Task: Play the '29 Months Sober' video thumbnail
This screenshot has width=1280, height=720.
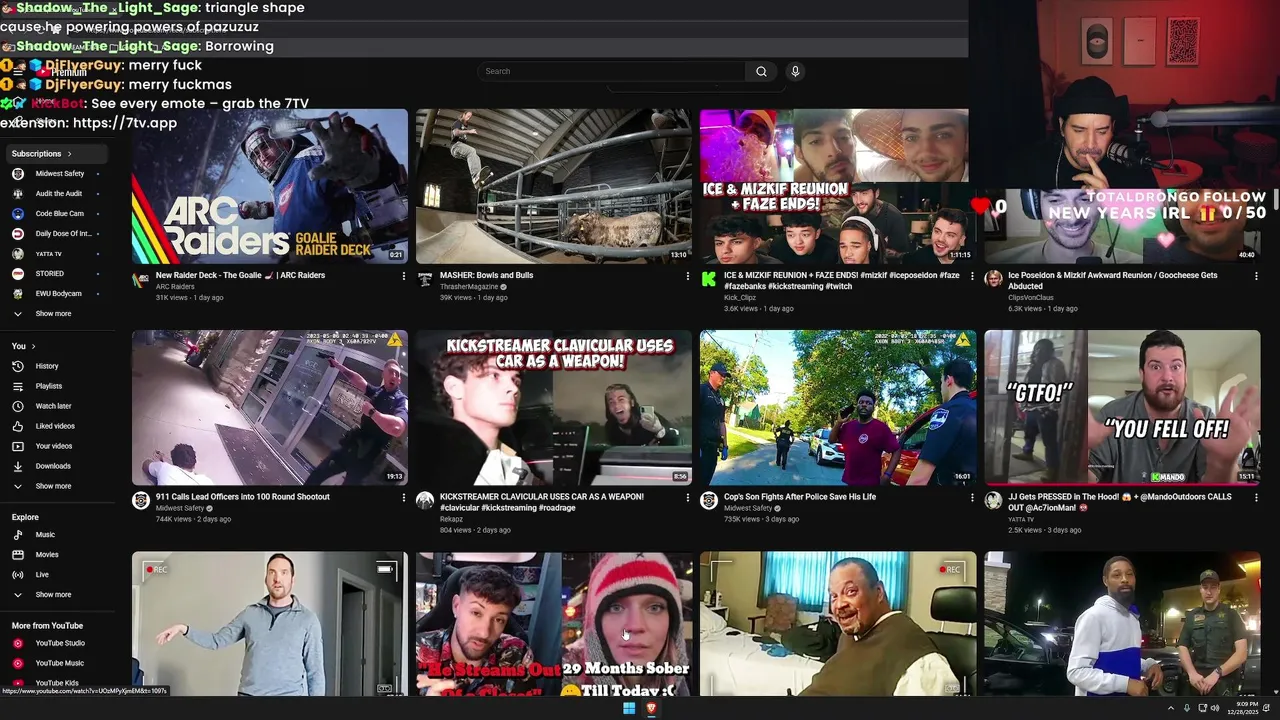Action: point(554,624)
